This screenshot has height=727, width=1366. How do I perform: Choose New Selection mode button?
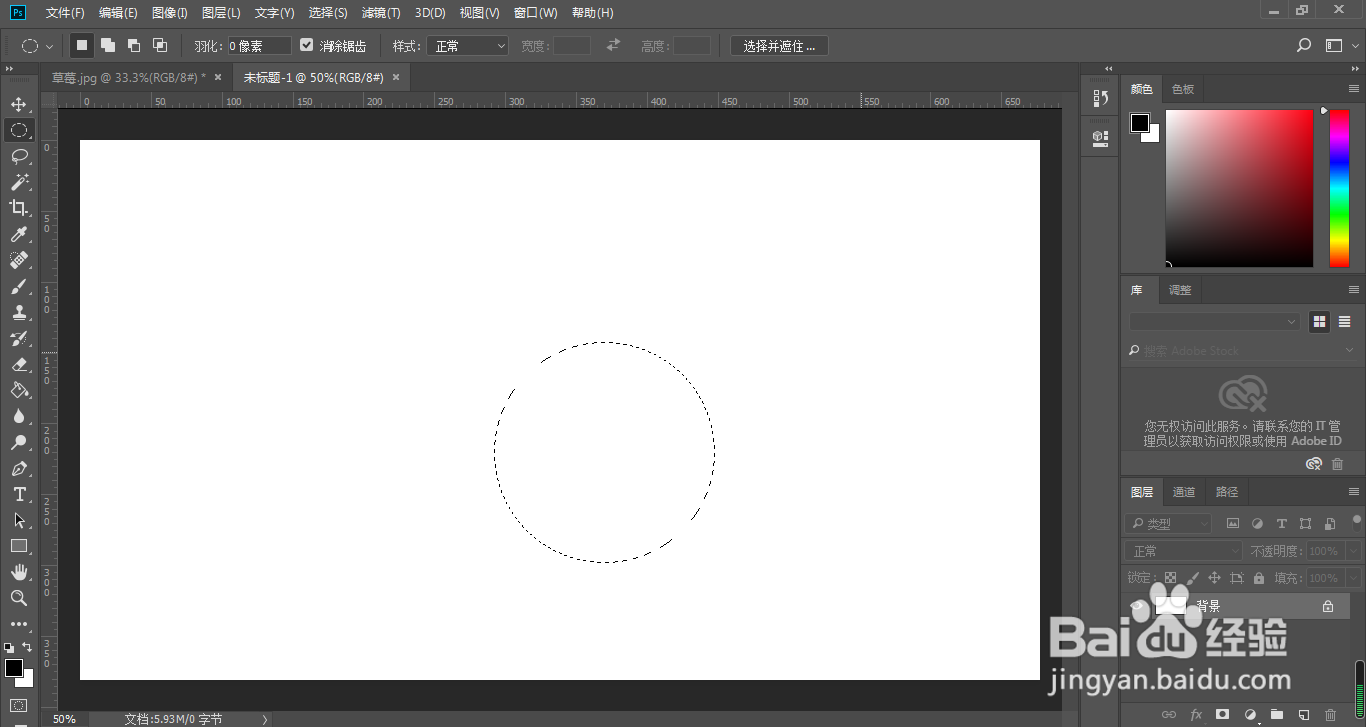point(82,46)
